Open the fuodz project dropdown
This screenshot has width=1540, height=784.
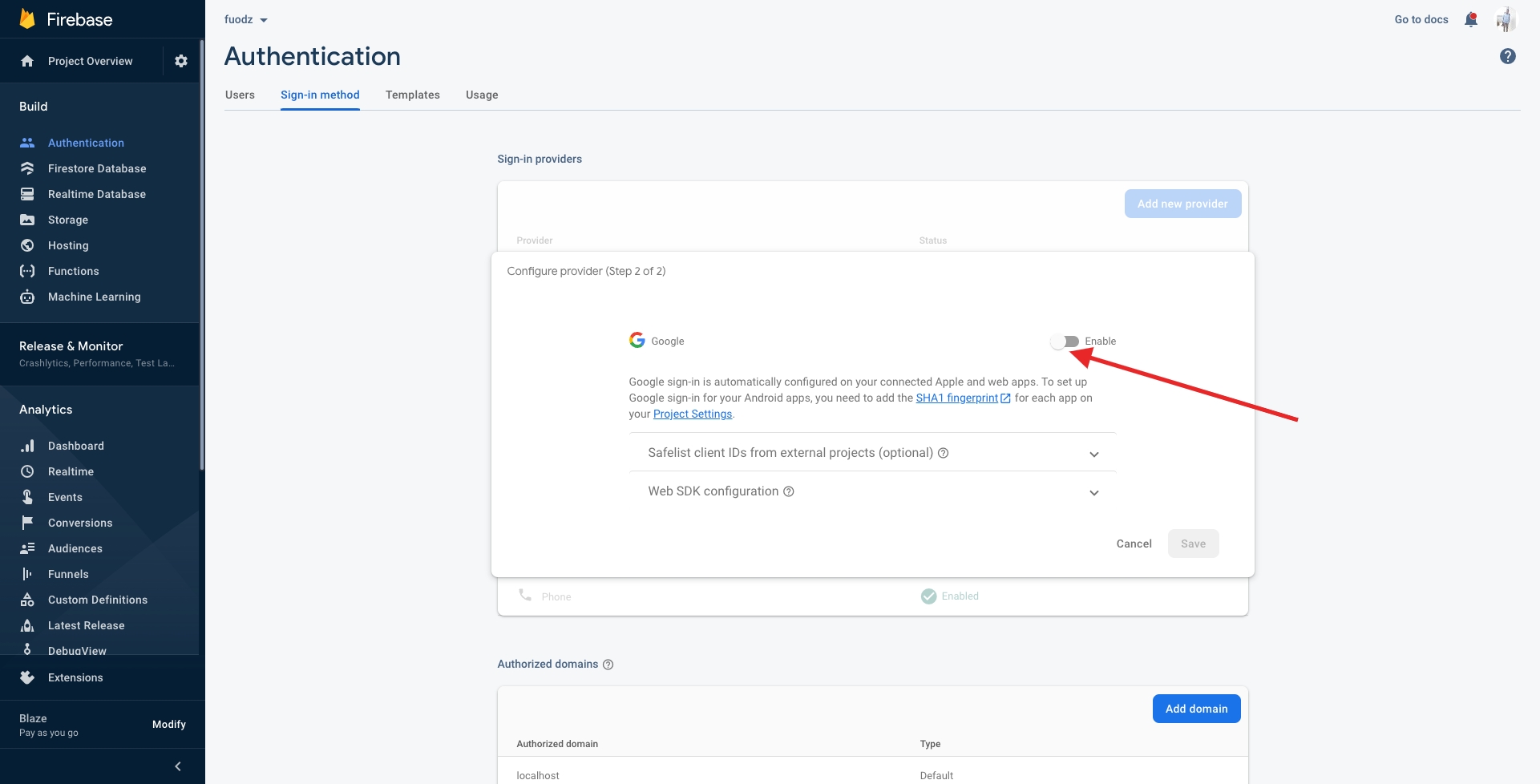click(x=246, y=19)
